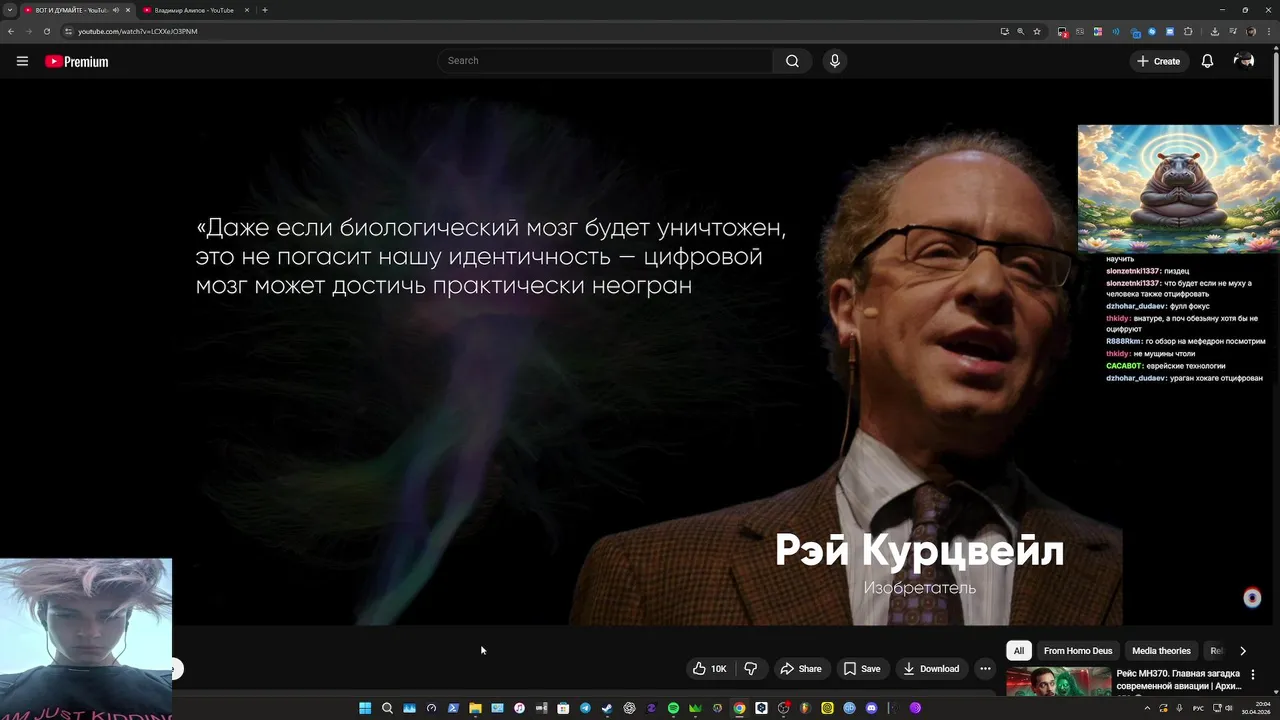Open Steam from taskbar
Viewport: 1280px width, 720px height.
point(607,708)
